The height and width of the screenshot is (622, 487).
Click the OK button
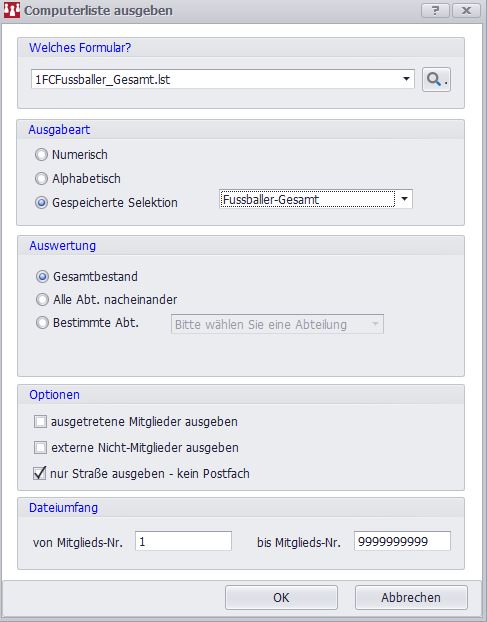pos(281,597)
